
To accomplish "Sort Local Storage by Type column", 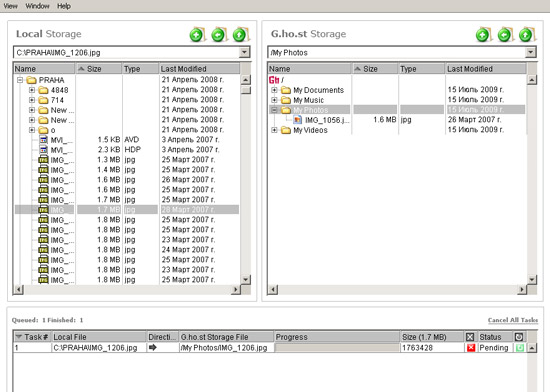I will [x=140, y=69].
